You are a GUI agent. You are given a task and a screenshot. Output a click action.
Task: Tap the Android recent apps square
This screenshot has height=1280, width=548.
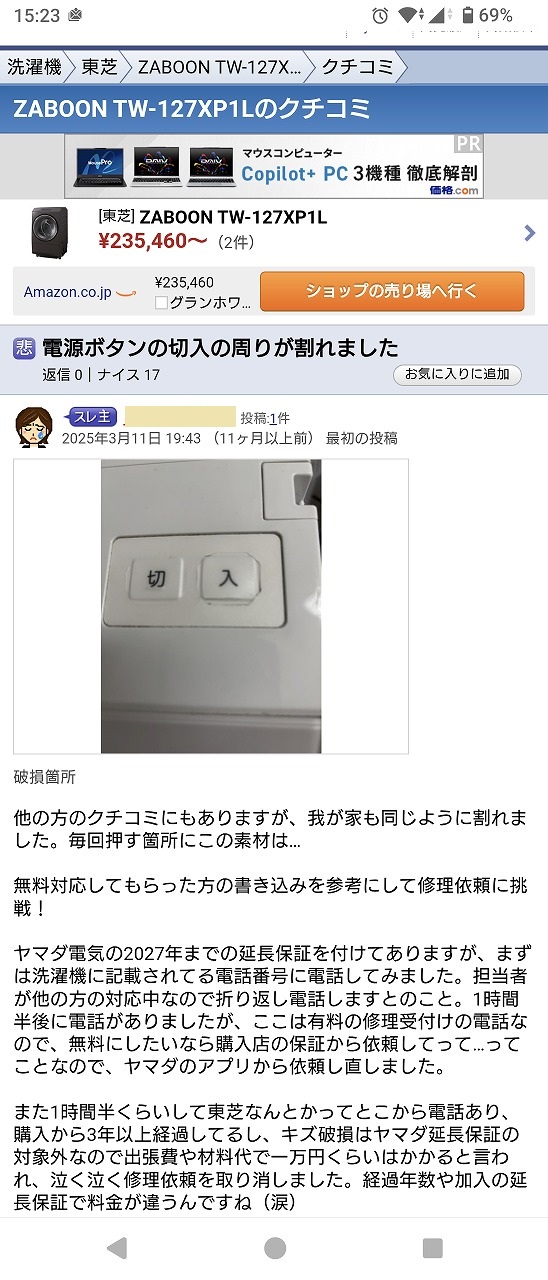click(432, 1247)
